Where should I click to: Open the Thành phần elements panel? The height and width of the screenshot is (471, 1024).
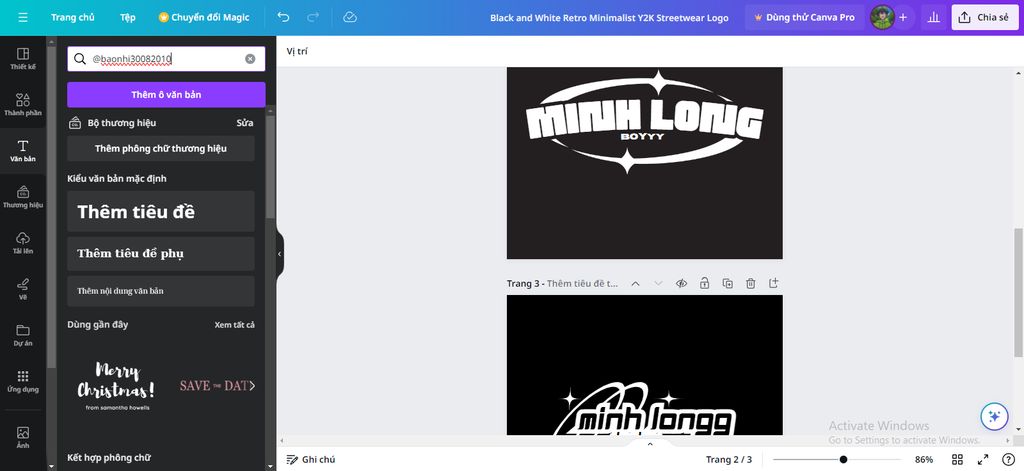coord(23,105)
